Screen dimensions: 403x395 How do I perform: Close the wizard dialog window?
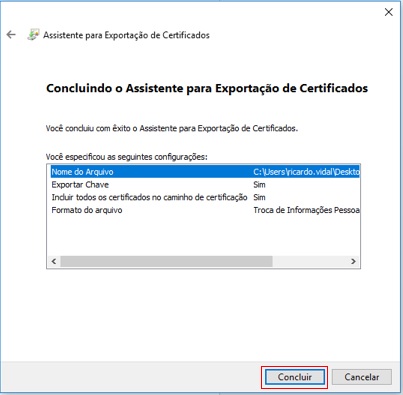click(388, 12)
